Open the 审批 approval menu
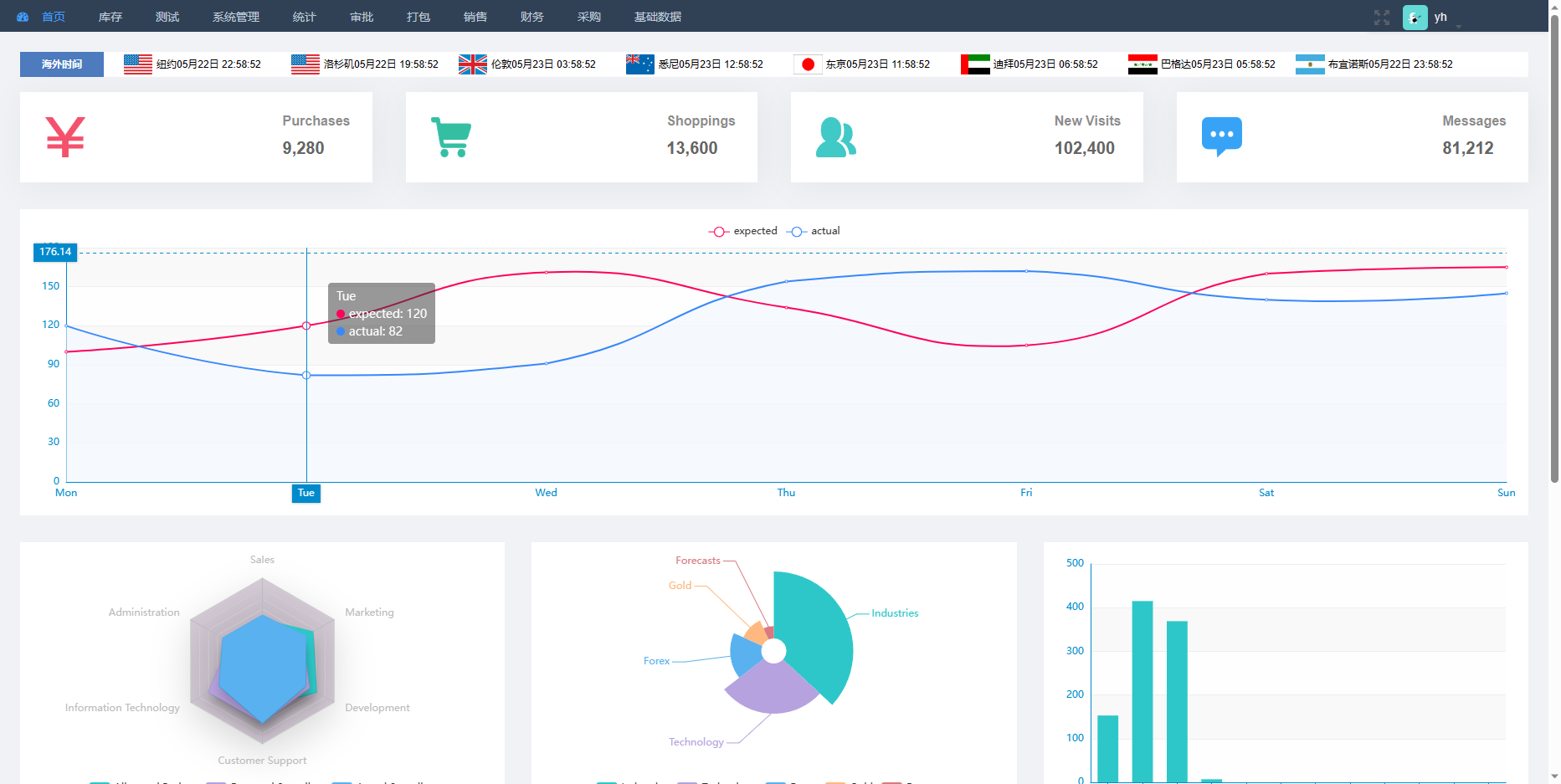 362,17
